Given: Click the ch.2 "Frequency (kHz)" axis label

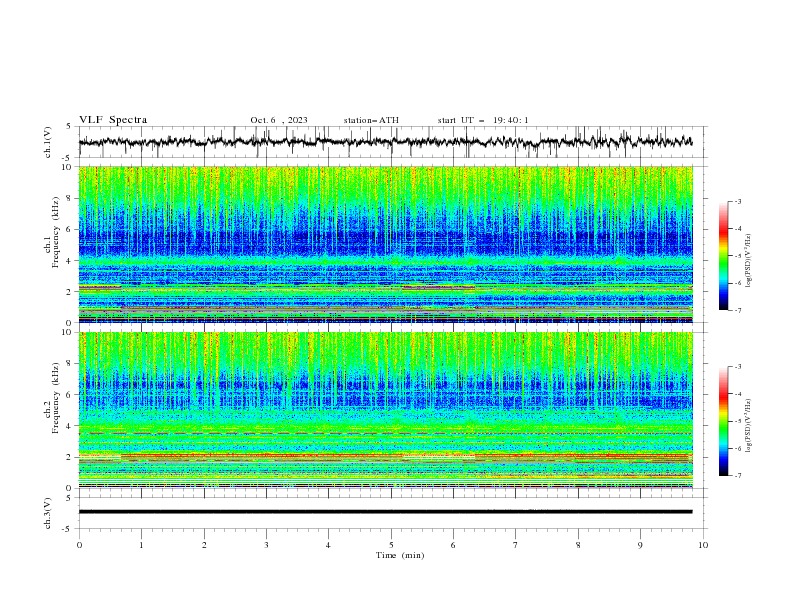Looking at the screenshot, I should coord(55,398).
